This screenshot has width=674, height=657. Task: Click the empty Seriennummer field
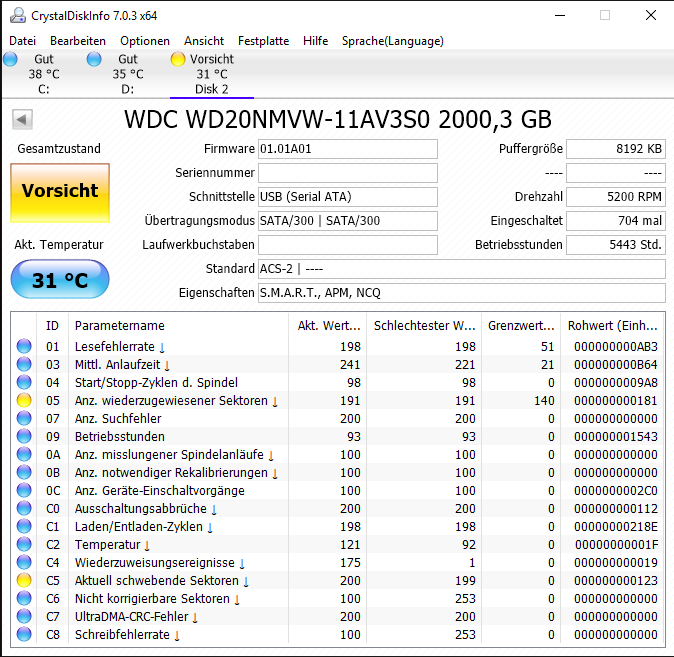pos(348,173)
